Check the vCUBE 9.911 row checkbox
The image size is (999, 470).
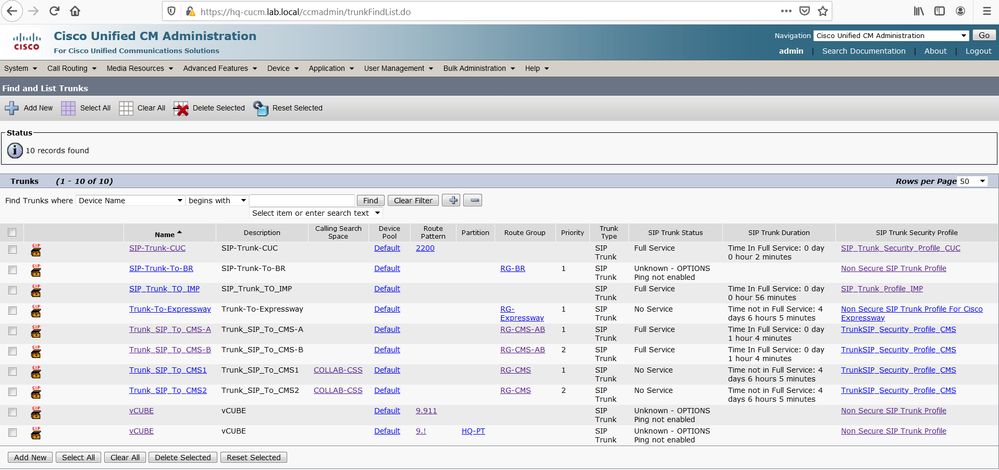tap(12, 412)
